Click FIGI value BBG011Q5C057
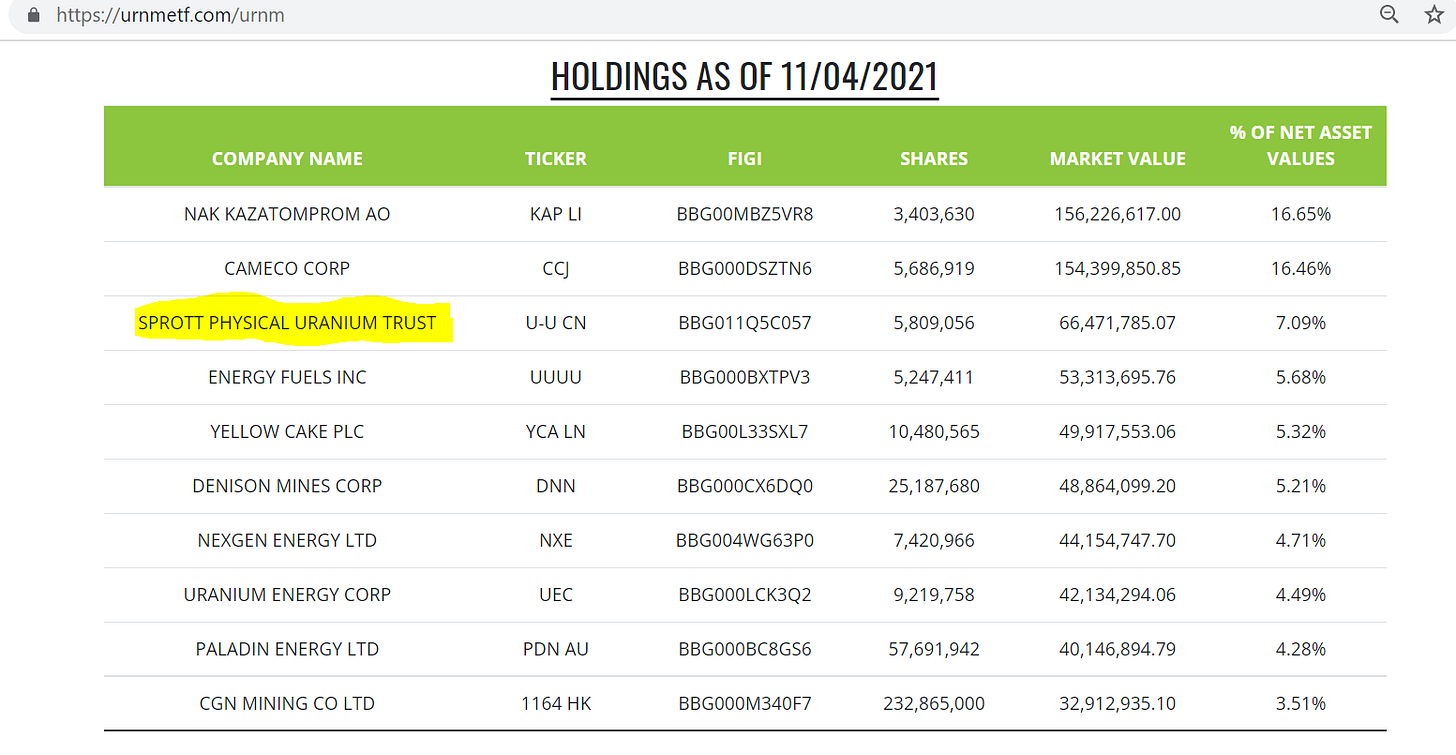Viewport: 1456px width, 755px height. click(745, 323)
